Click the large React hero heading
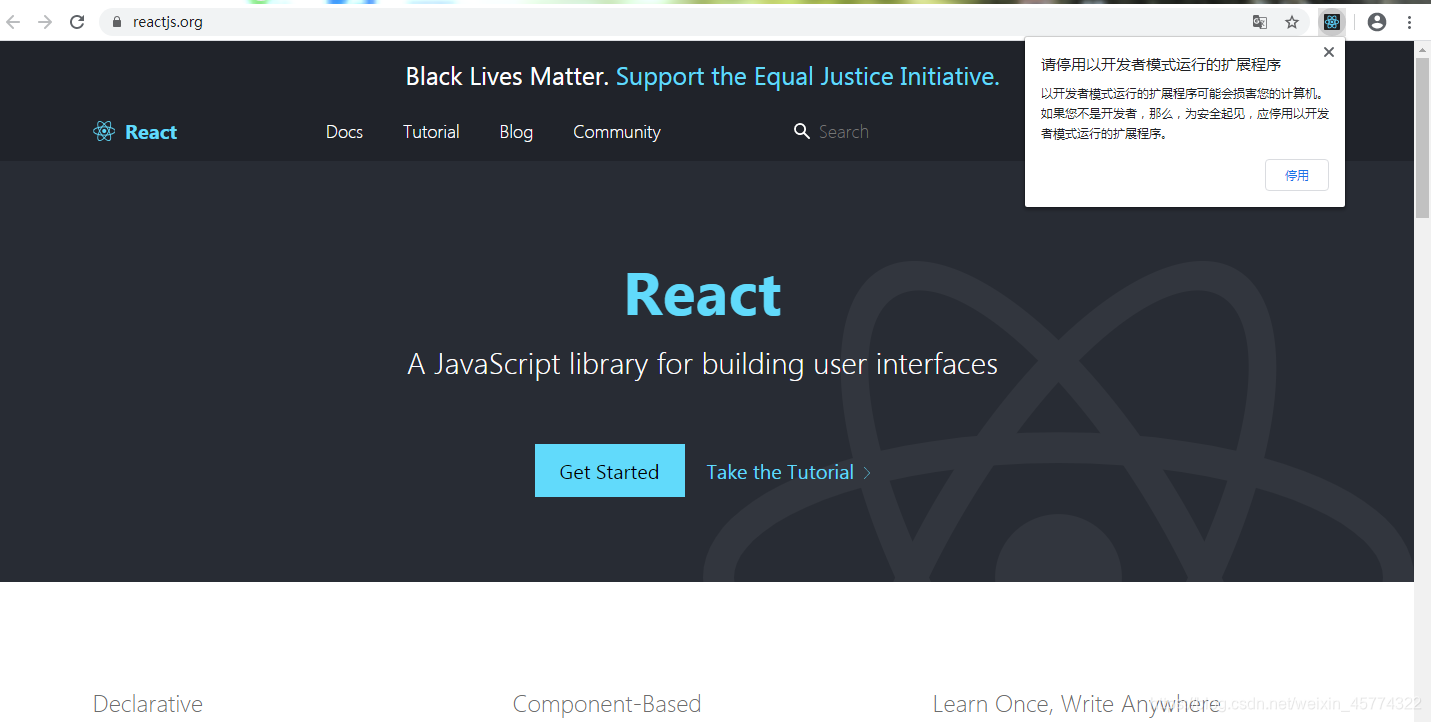Image resolution: width=1431 pixels, height=722 pixels. [703, 295]
